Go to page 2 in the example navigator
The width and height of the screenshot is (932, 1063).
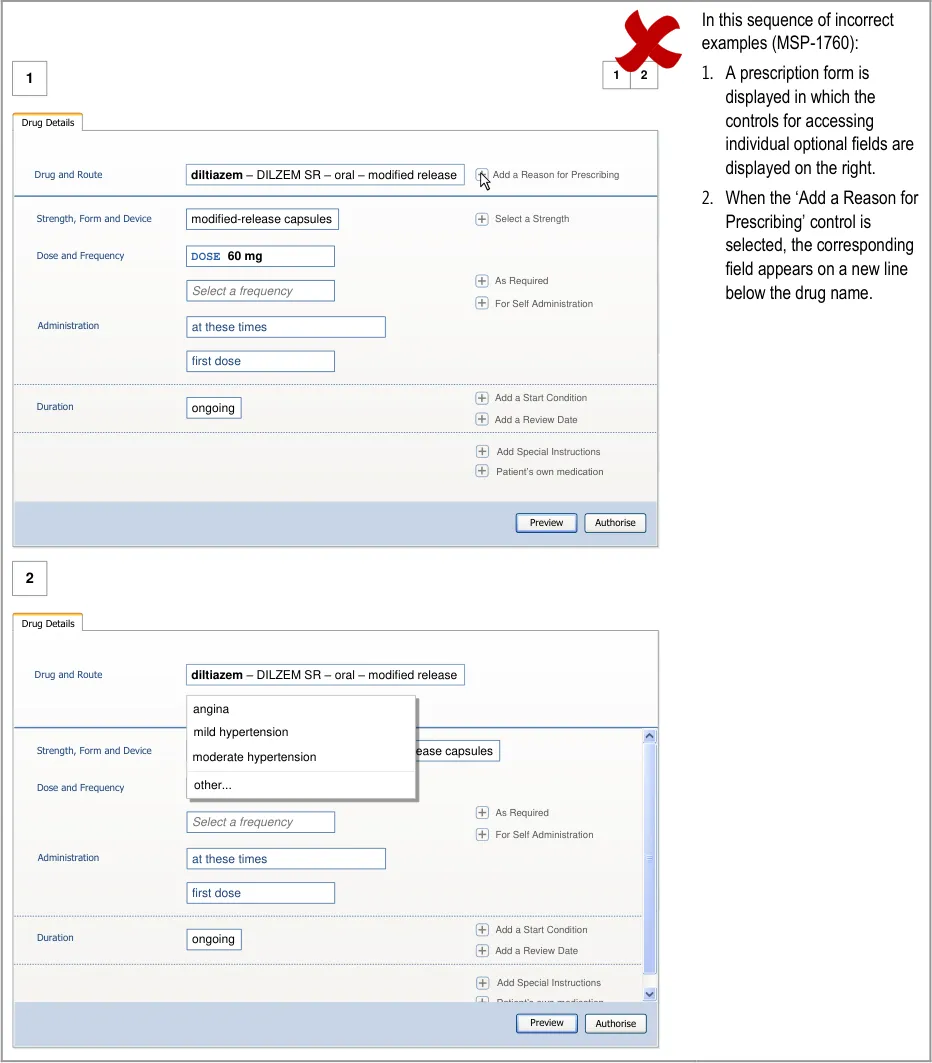click(x=644, y=75)
